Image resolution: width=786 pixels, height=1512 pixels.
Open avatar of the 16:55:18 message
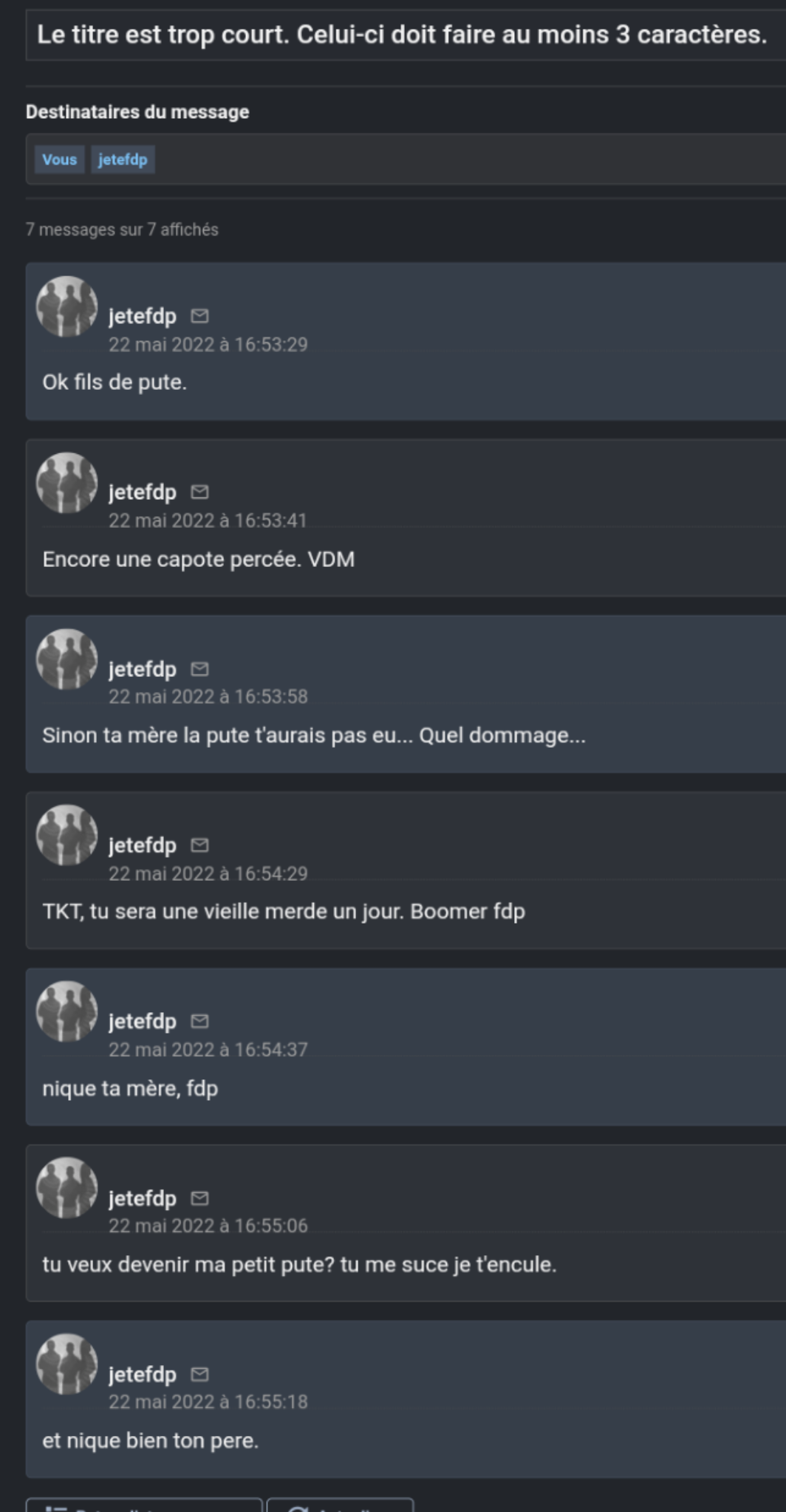pyautogui.click(x=67, y=1364)
